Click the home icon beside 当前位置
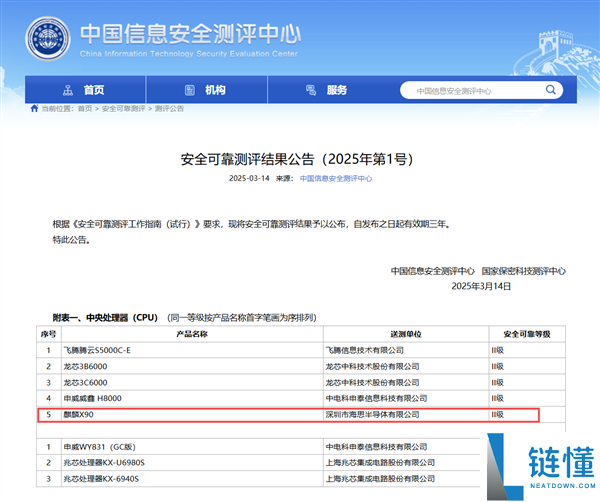The height and width of the screenshot is (502, 600). (34, 109)
